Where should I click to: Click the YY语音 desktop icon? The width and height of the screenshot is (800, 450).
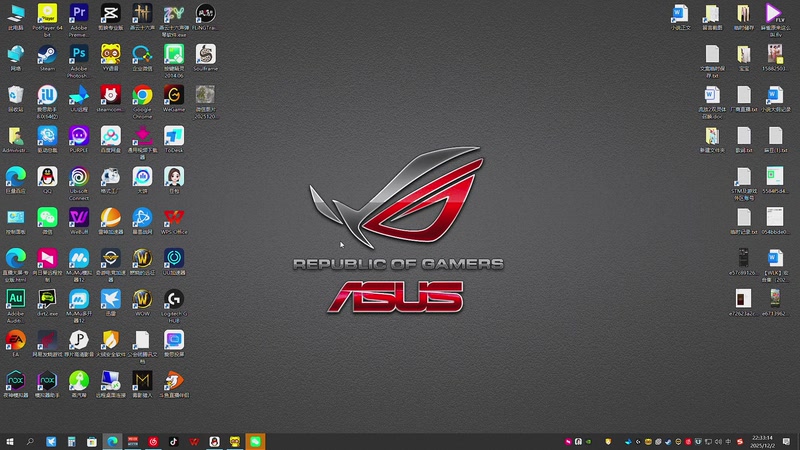point(111,57)
